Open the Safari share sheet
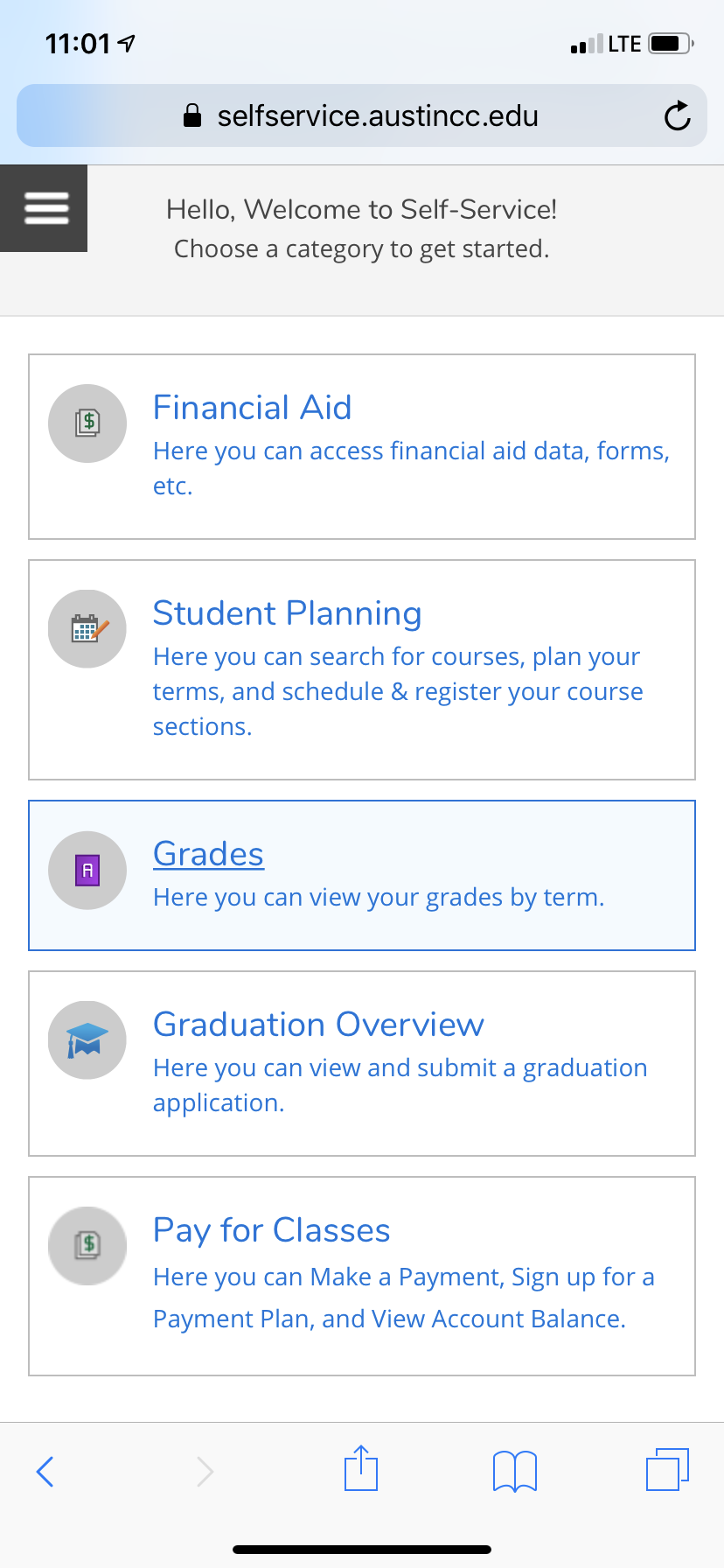 [361, 1468]
